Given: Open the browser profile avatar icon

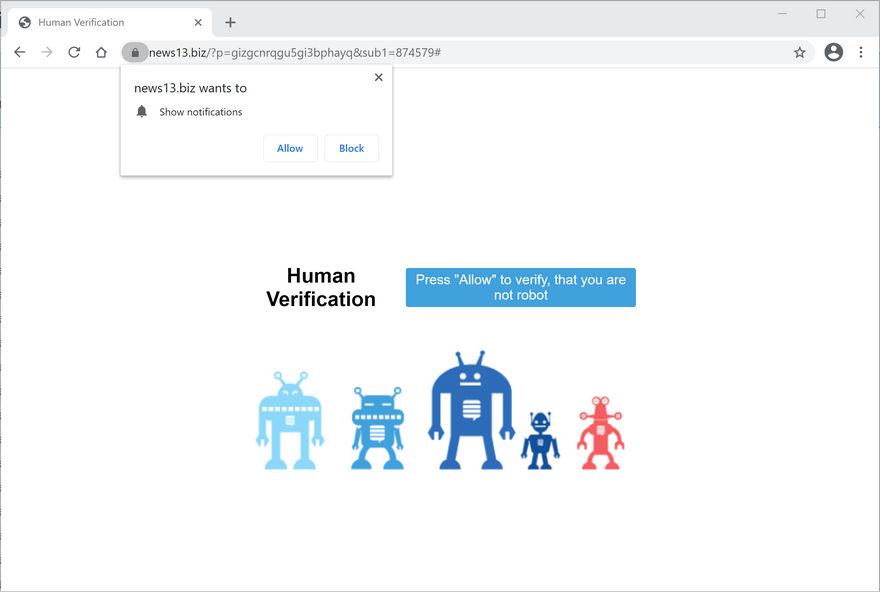Looking at the screenshot, I should click(833, 51).
